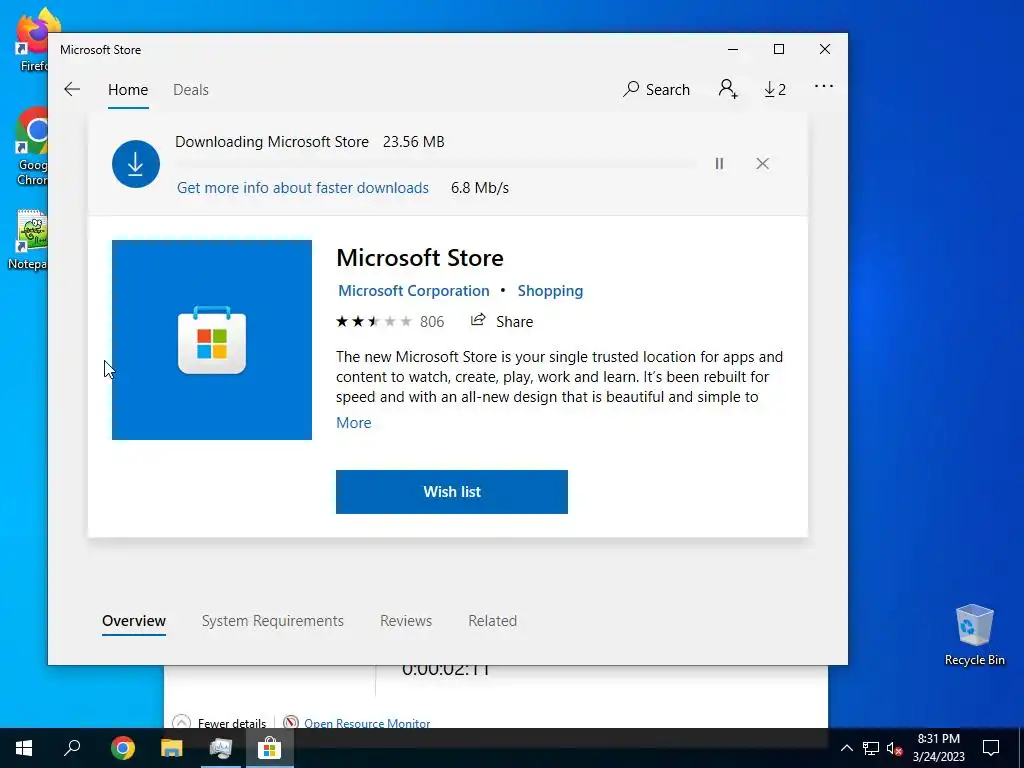Image resolution: width=1024 pixels, height=768 pixels.
Task: Open Get more info about faster downloads
Action: (303, 188)
